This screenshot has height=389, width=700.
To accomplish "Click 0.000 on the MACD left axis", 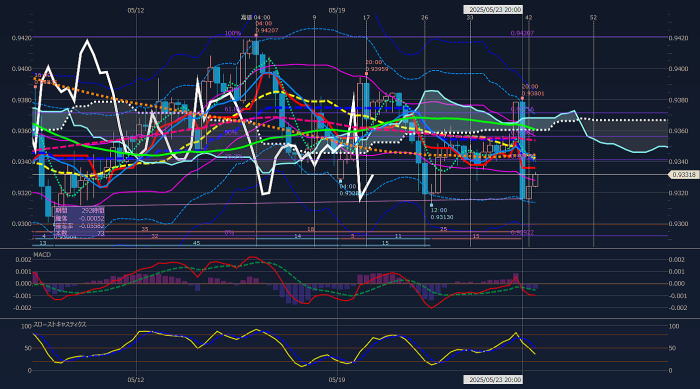I will tap(23, 284).
